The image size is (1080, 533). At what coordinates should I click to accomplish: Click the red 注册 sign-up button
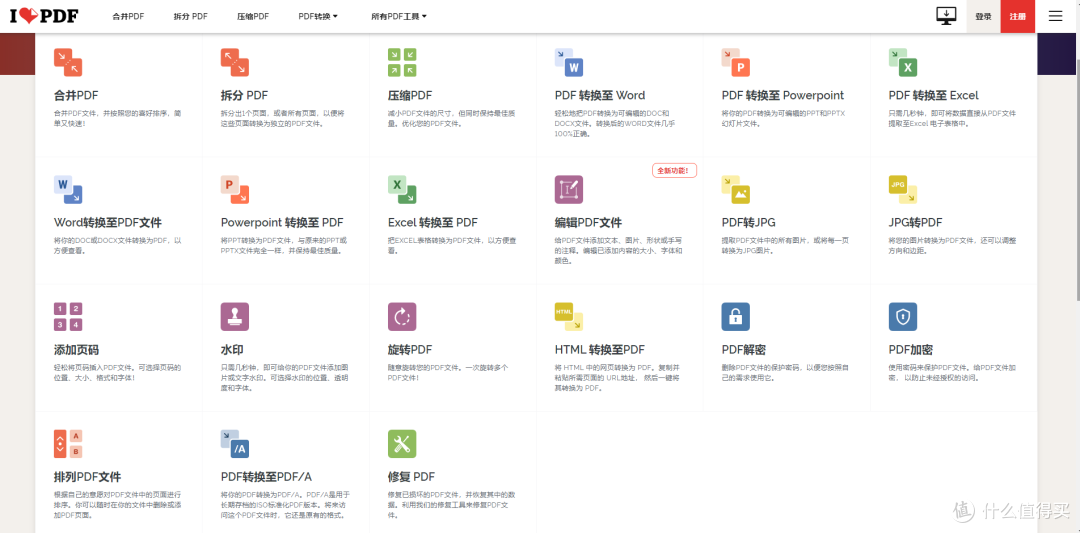(1017, 17)
